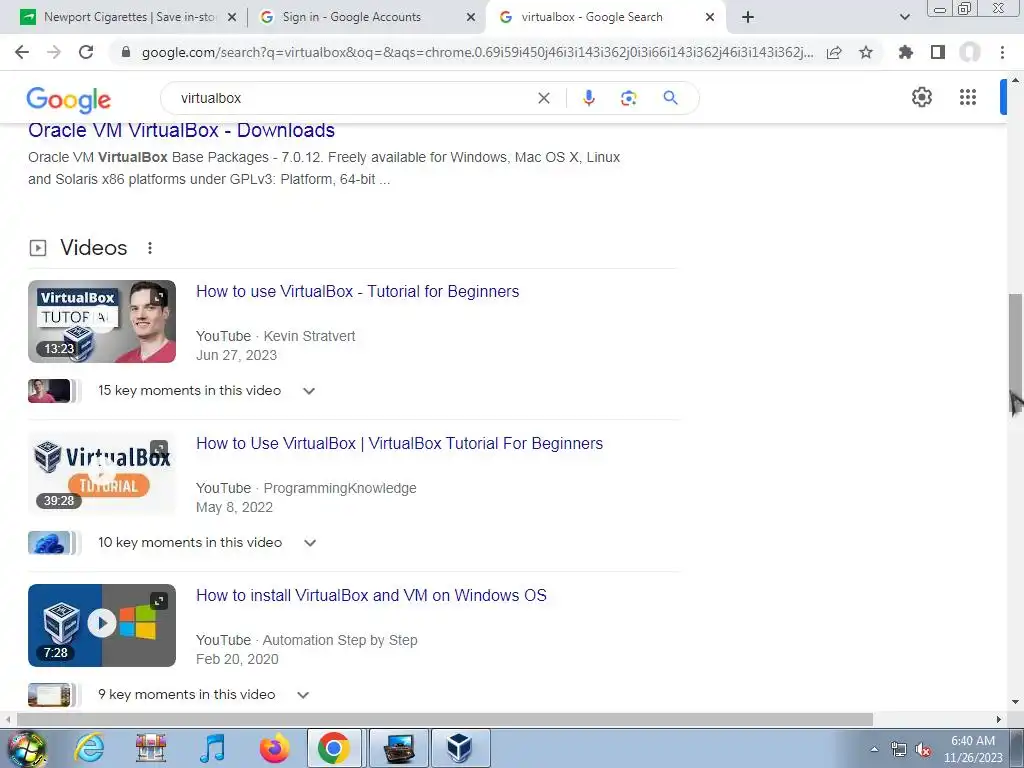Open the Chrome profile avatar

(970, 52)
